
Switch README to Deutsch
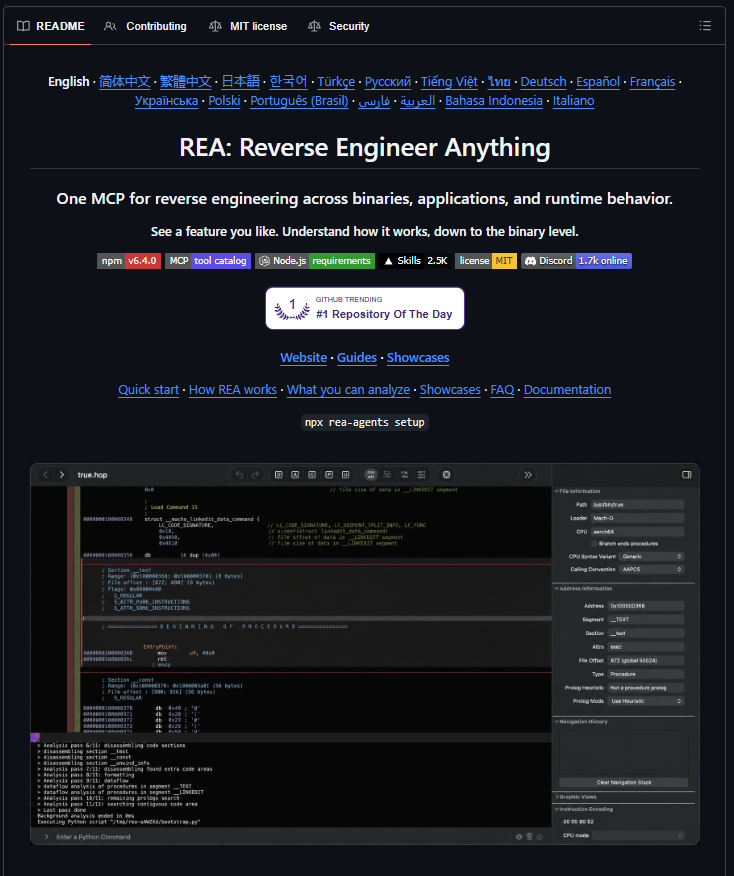point(544,82)
